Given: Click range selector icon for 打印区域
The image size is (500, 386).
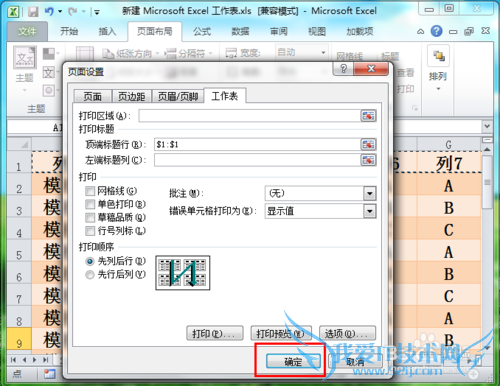Looking at the screenshot, I should pyautogui.click(x=368, y=116).
